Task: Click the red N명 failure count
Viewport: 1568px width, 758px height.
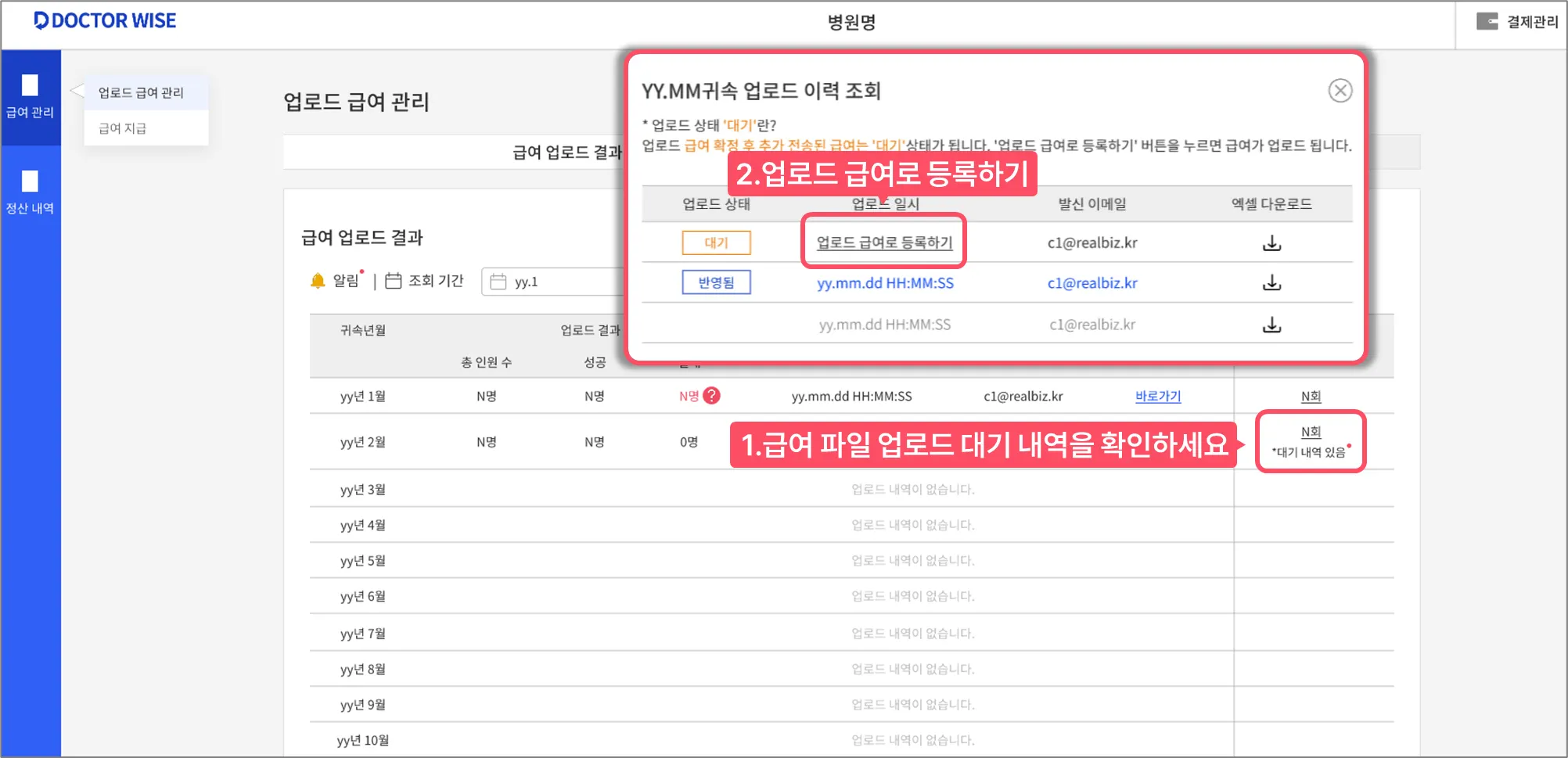Action: coord(689,397)
